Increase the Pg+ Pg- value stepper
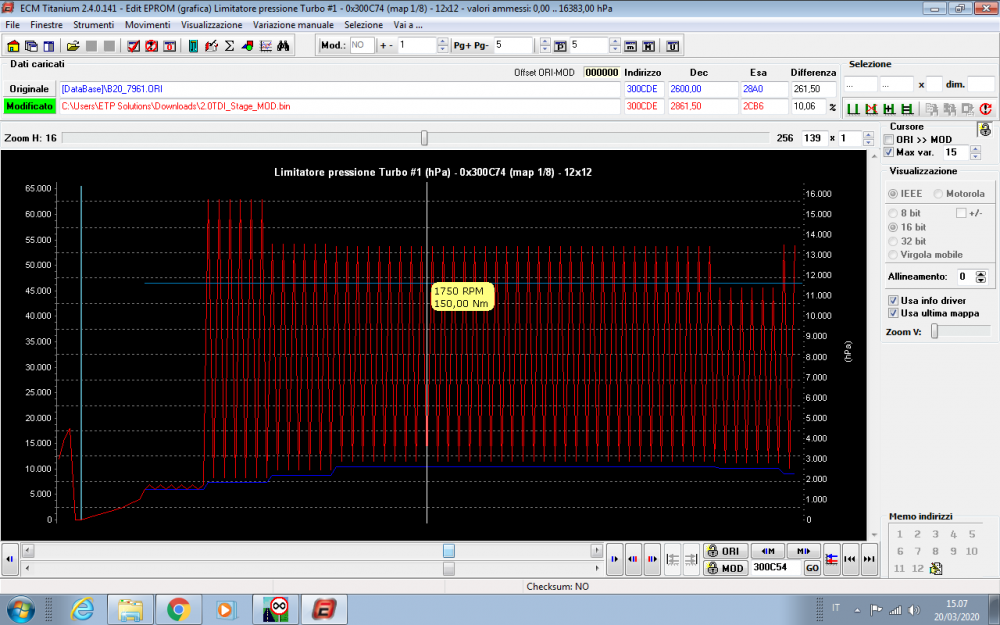This screenshot has width=1000, height=625. pyautogui.click(x=545, y=41)
